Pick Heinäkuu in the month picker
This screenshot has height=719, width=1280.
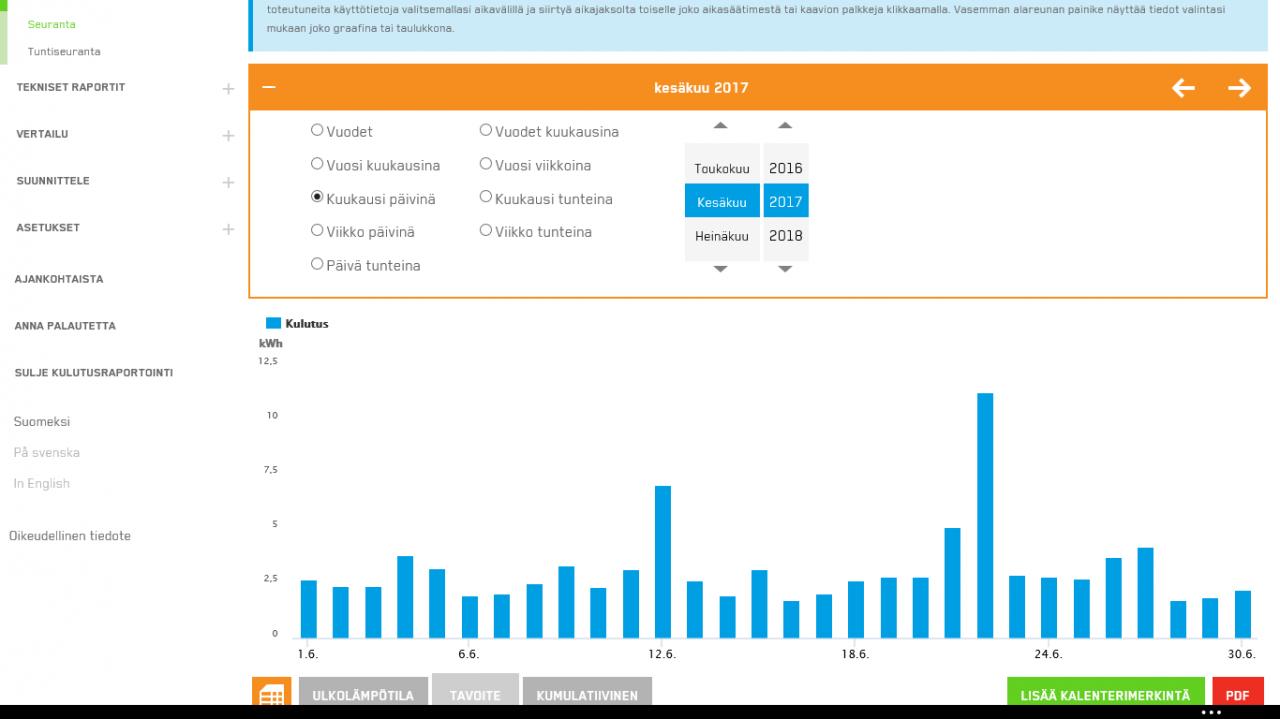pyautogui.click(x=722, y=236)
